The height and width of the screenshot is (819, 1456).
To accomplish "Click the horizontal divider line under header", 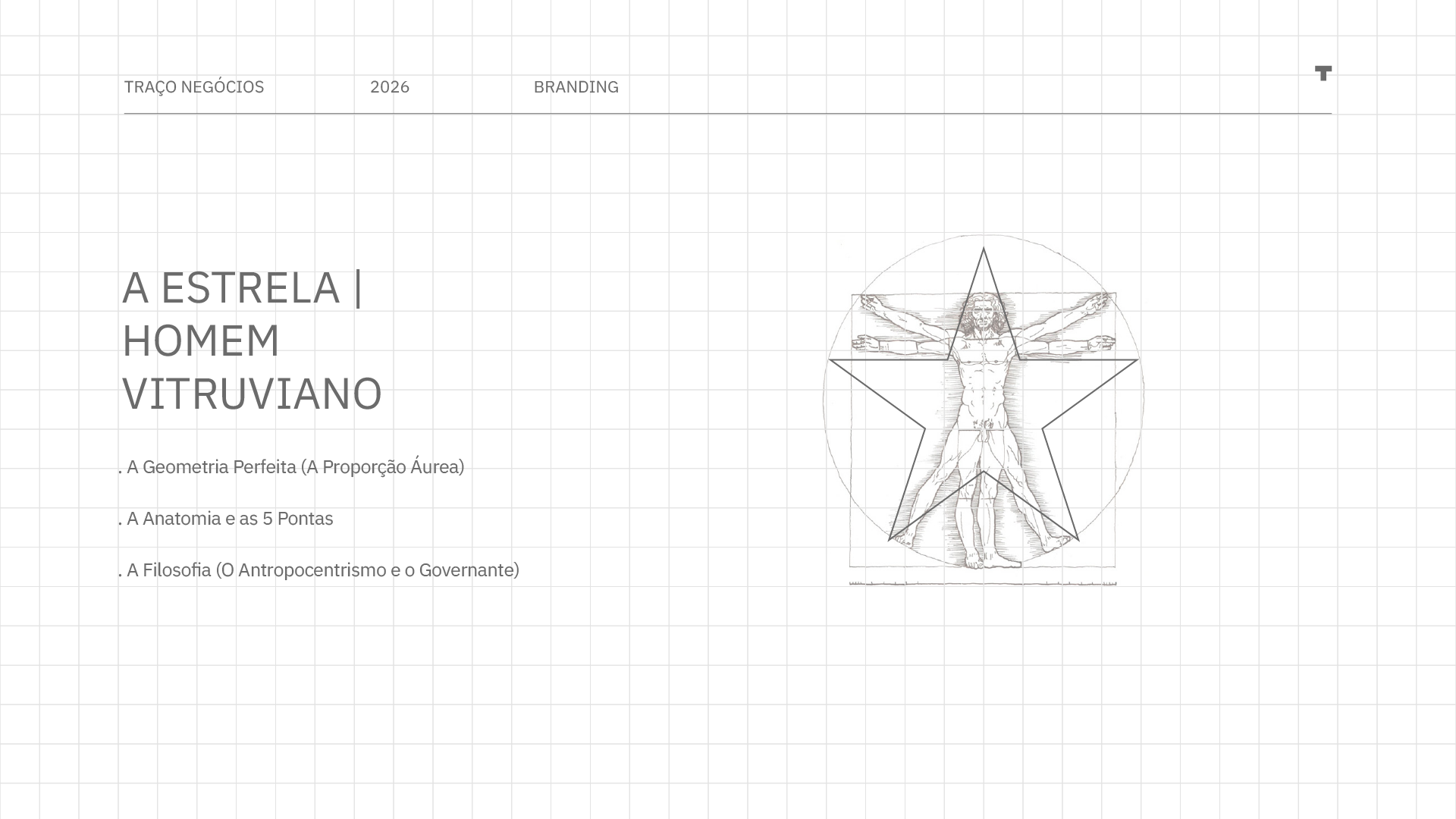I will [x=726, y=114].
